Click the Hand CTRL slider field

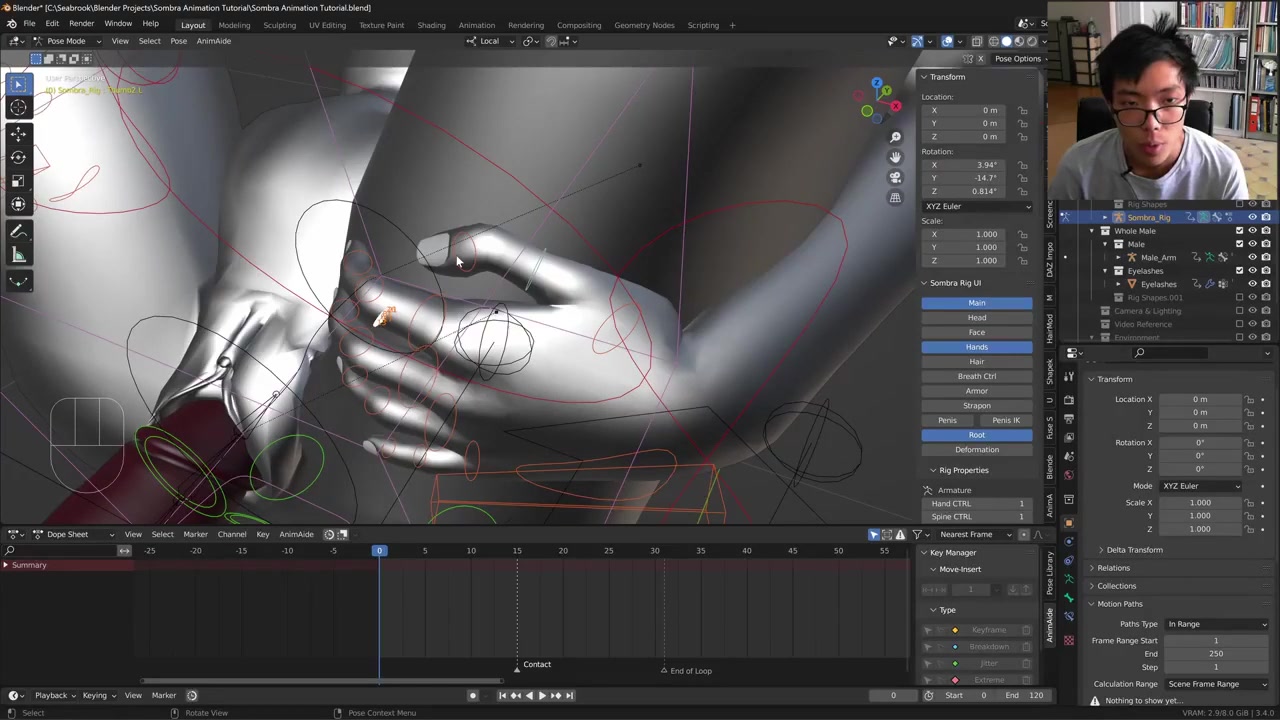[976, 504]
